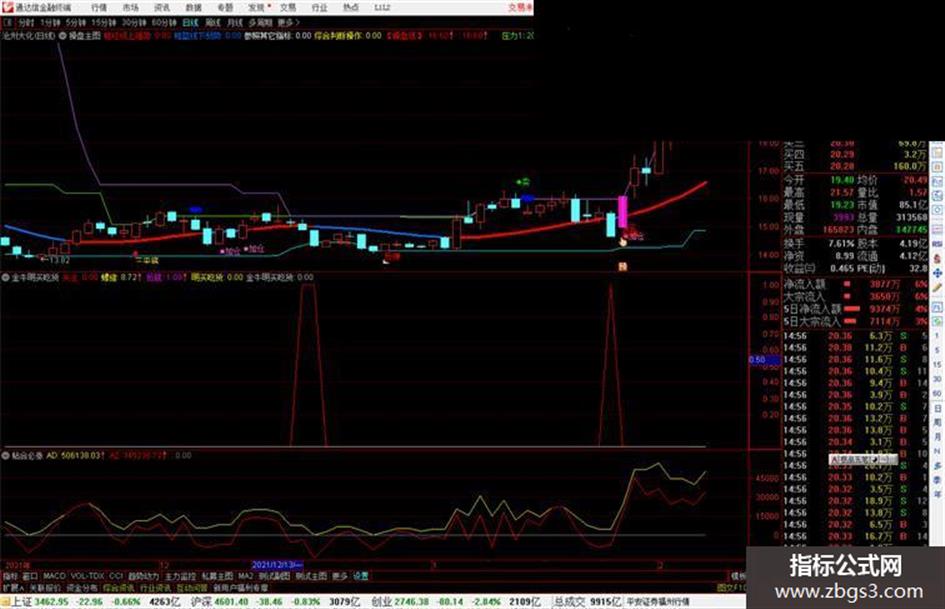
Task: Expand the 更多 period options
Action: coord(288,22)
